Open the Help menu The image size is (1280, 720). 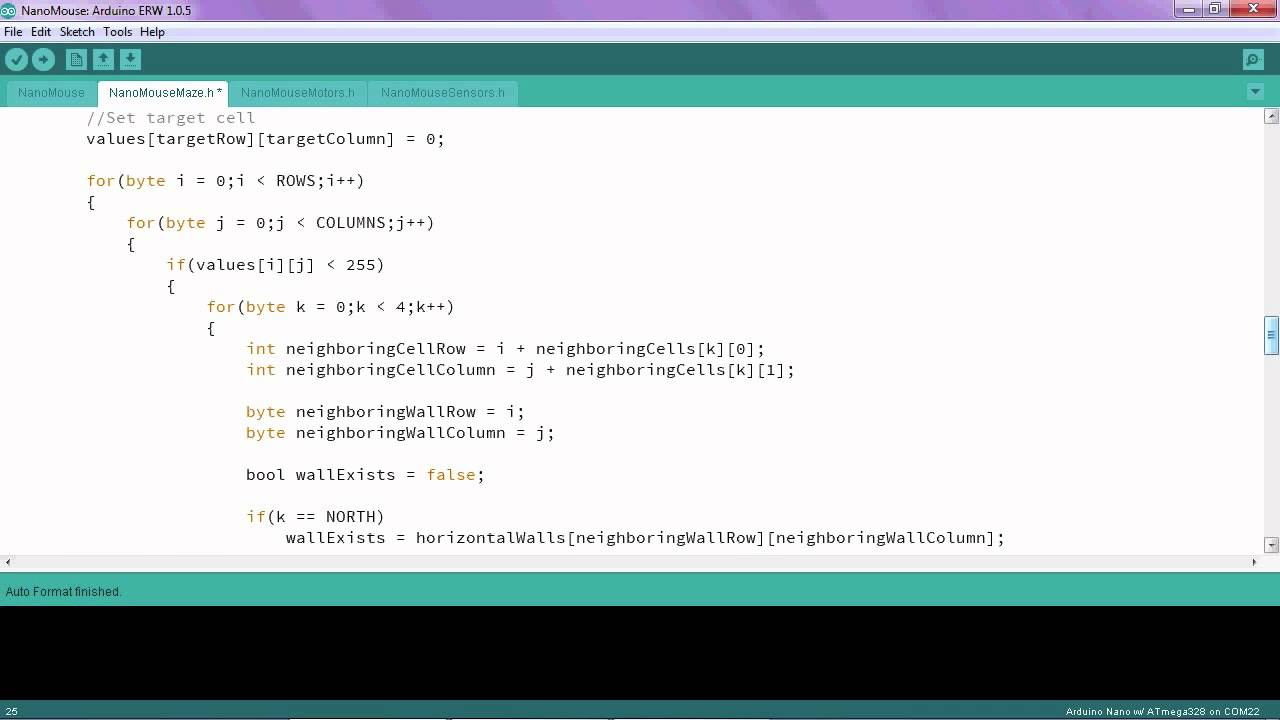click(x=152, y=32)
